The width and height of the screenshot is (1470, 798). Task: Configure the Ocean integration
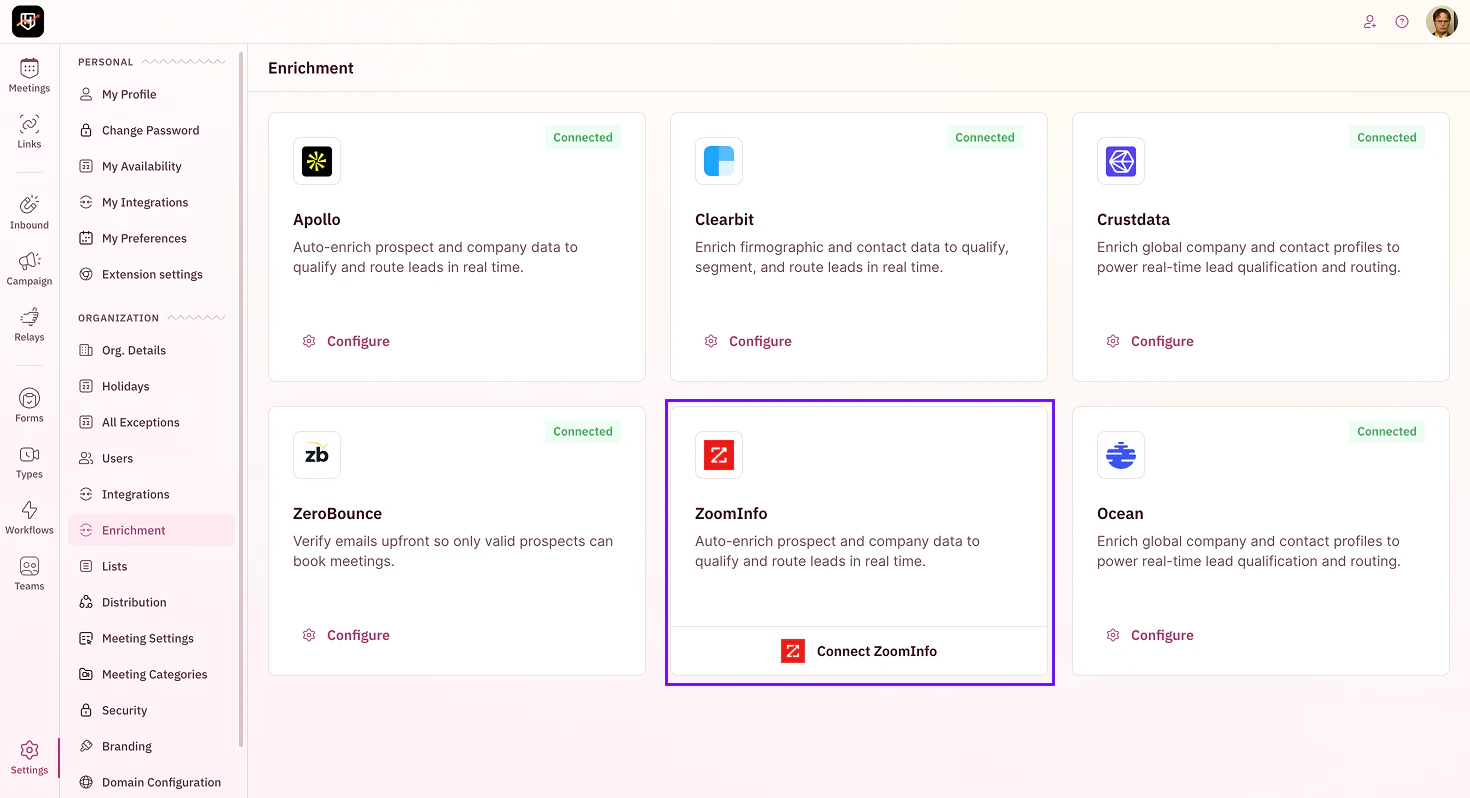[1150, 635]
